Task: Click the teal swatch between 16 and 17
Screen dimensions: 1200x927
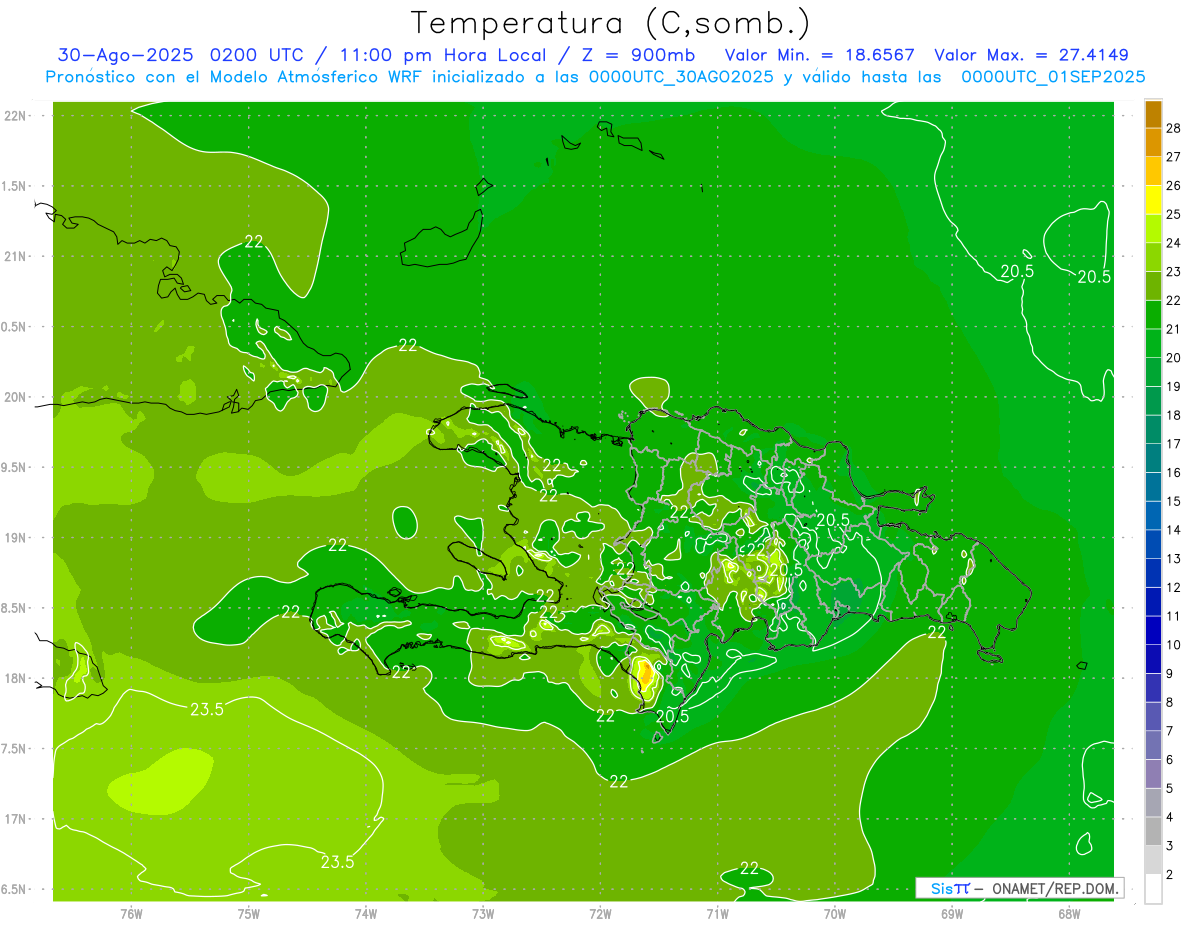Action: 1153,458
